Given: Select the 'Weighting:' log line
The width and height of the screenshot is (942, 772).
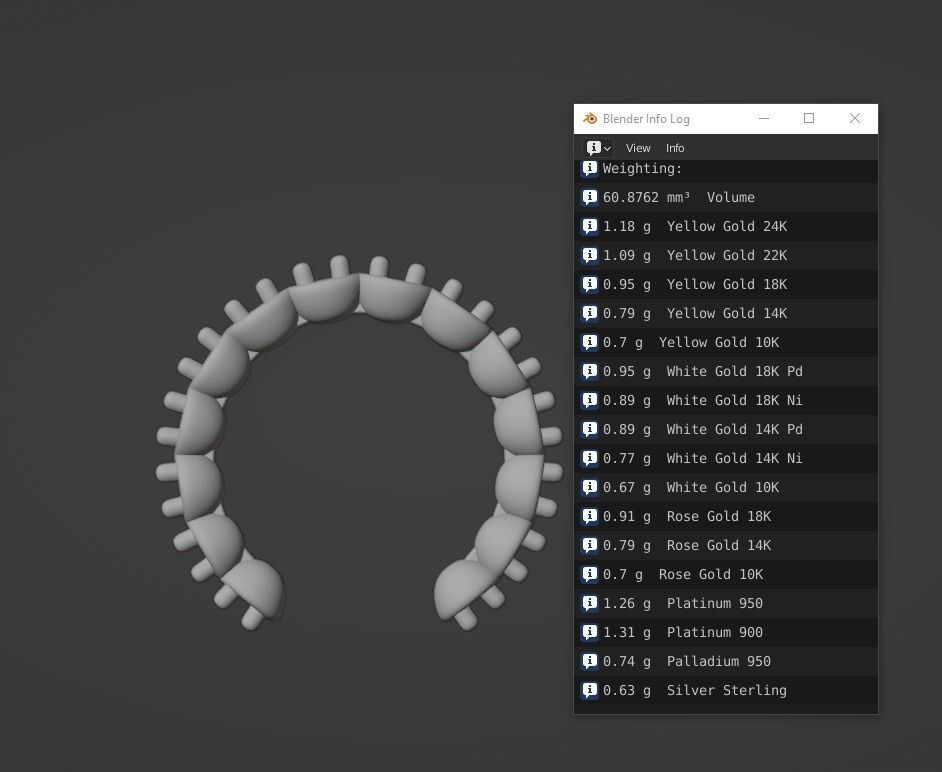Looking at the screenshot, I should point(726,169).
